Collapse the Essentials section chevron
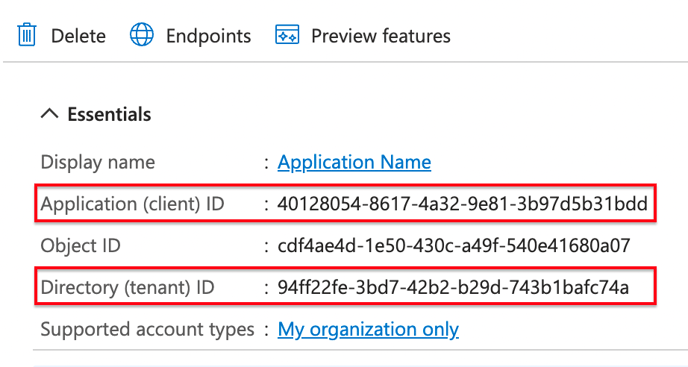Screen dimensions: 688x367 coord(50,114)
